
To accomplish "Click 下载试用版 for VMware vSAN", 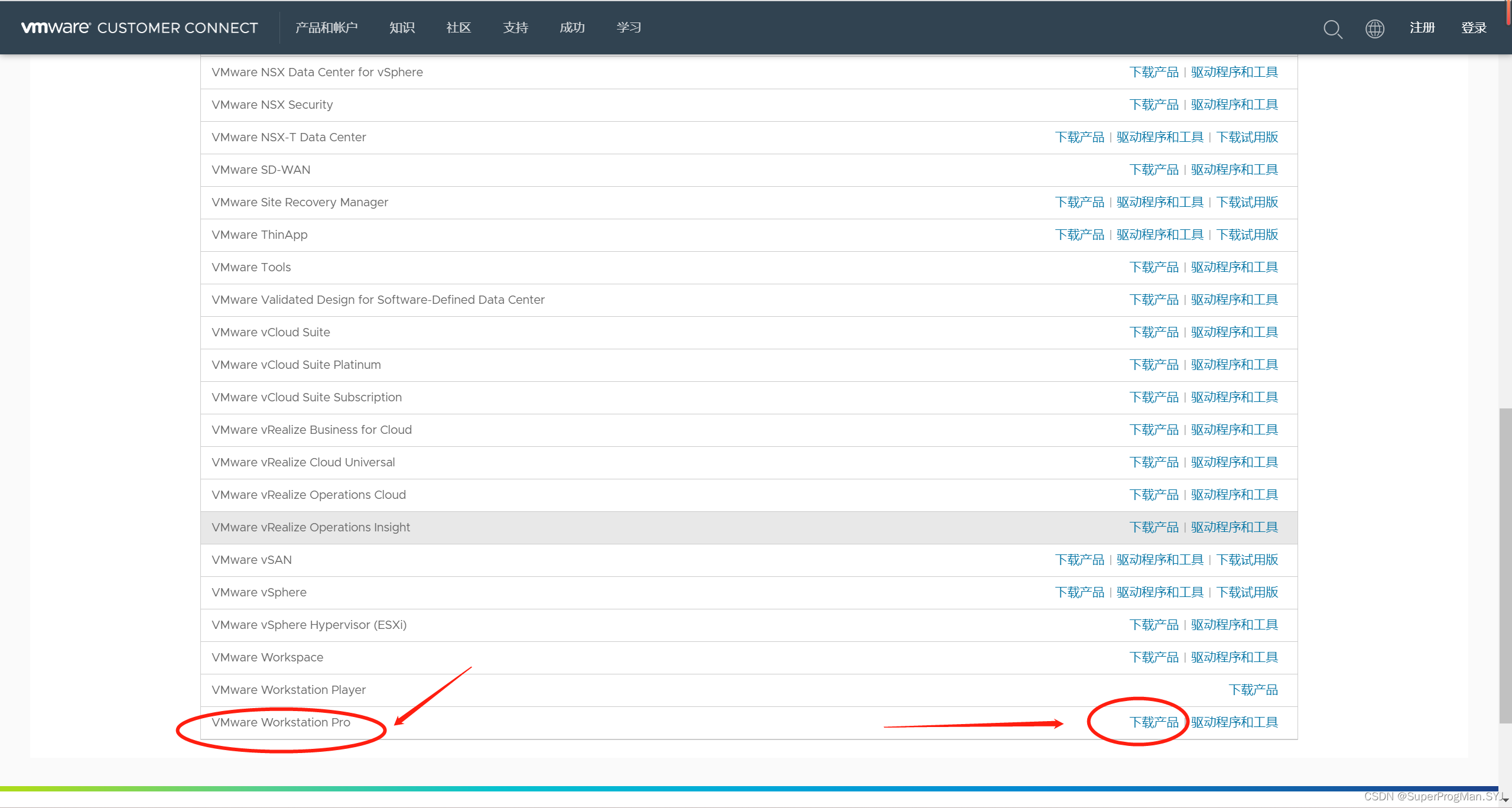I will click(1247, 560).
